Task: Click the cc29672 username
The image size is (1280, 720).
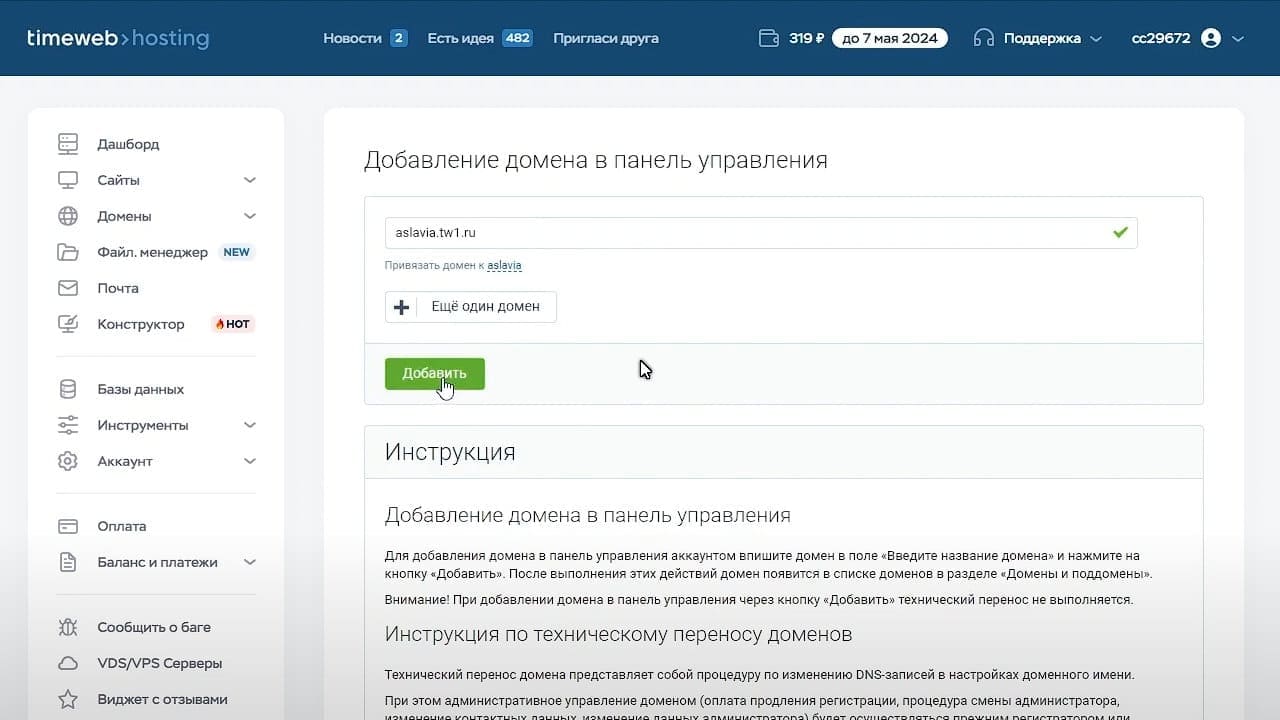Action: [1161, 38]
